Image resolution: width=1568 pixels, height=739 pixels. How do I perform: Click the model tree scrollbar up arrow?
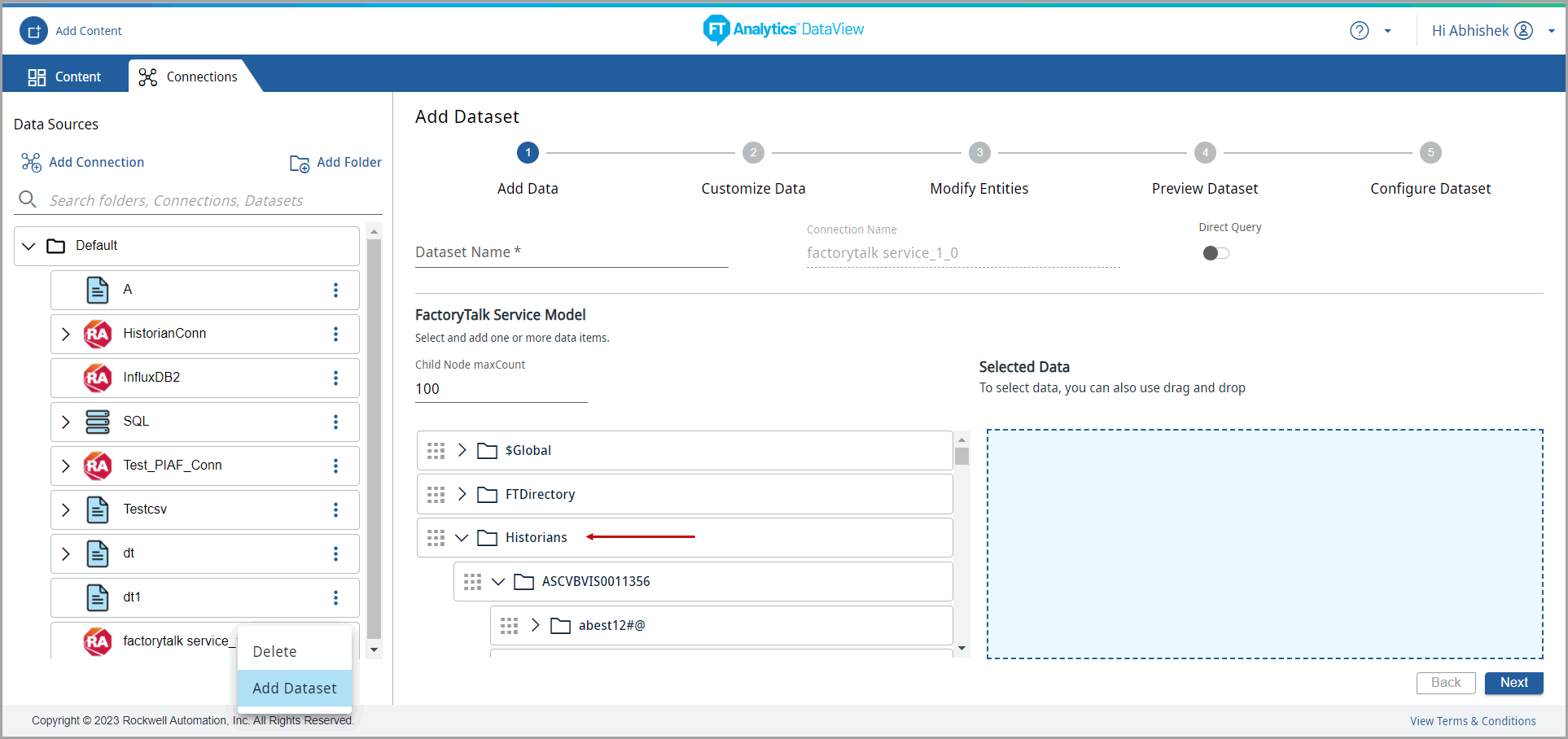coord(962,439)
